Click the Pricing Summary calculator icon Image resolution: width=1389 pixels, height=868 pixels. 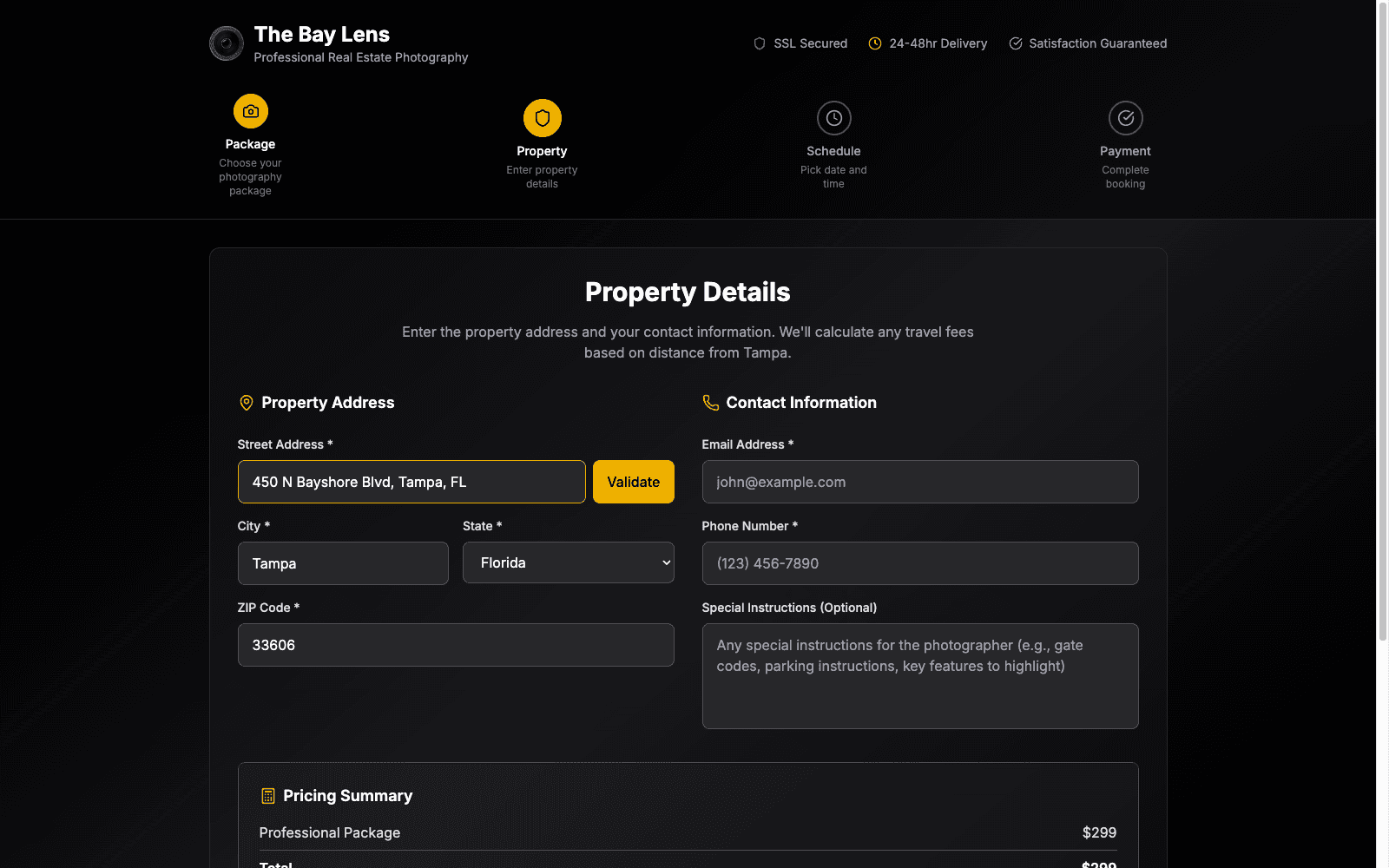(x=268, y=796)
